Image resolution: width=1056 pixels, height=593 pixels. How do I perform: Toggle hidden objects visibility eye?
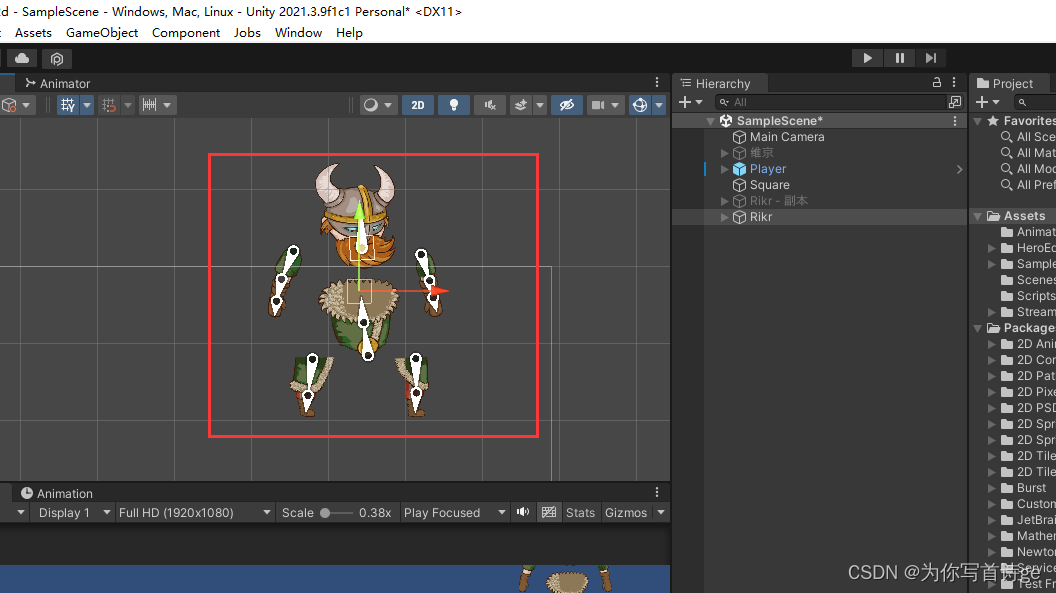567,105
